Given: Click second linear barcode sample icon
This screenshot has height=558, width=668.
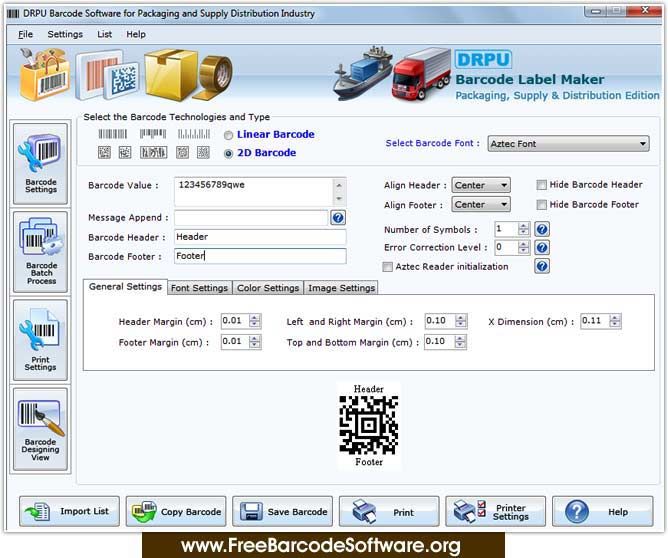Looking at the screenshot, I should [153, 134].
